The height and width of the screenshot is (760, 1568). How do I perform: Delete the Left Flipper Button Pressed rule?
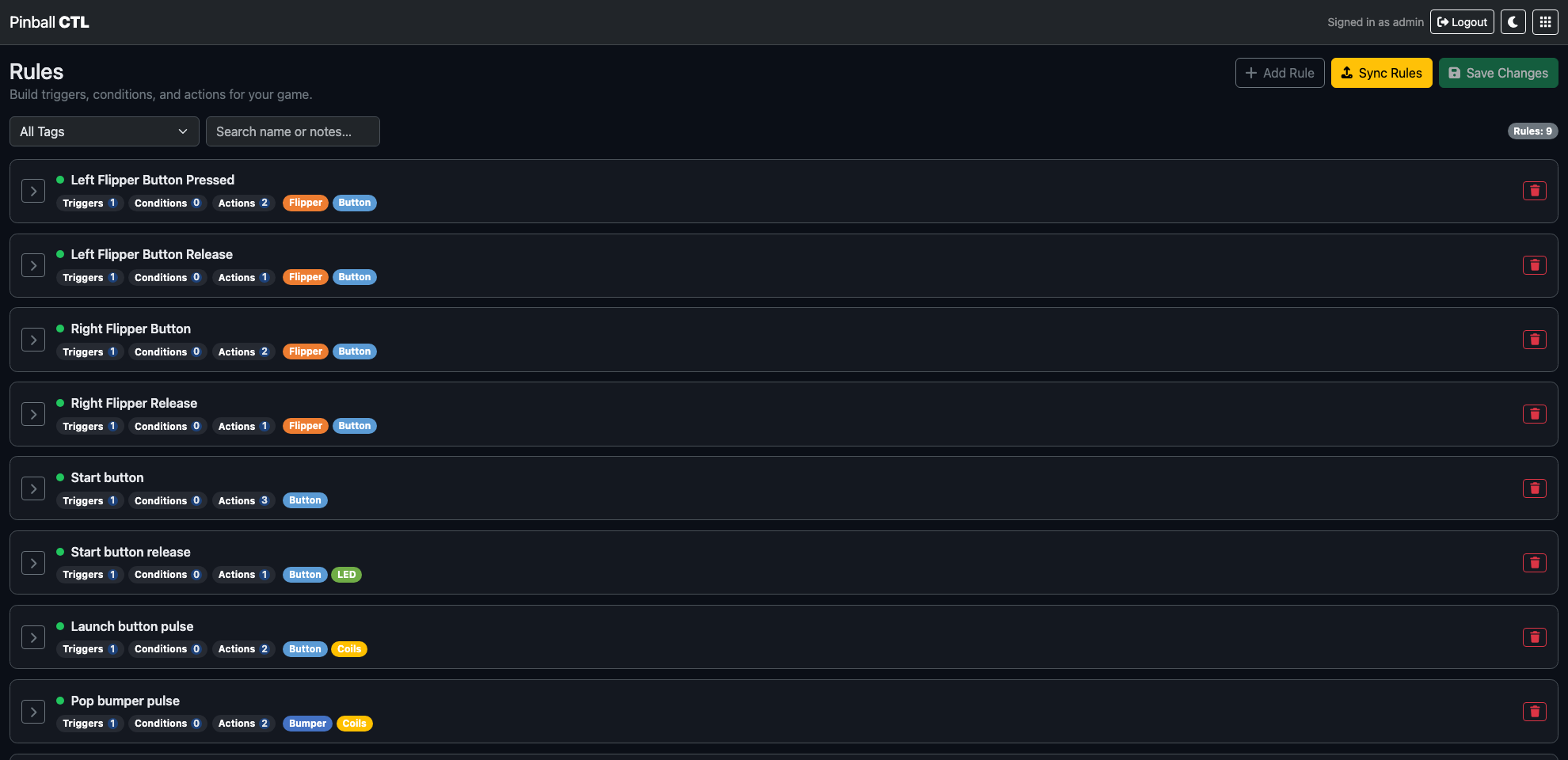pos(1534,191)
